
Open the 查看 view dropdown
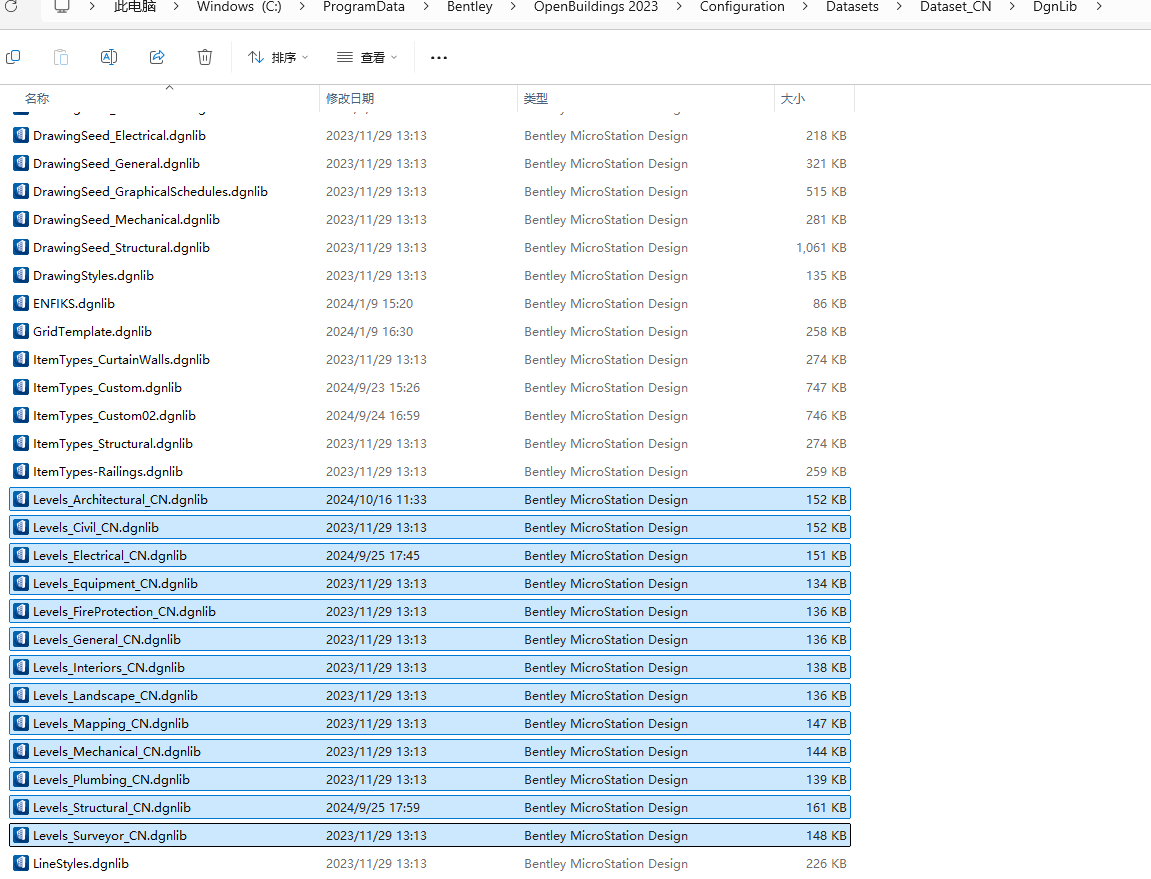click(367, 57)
